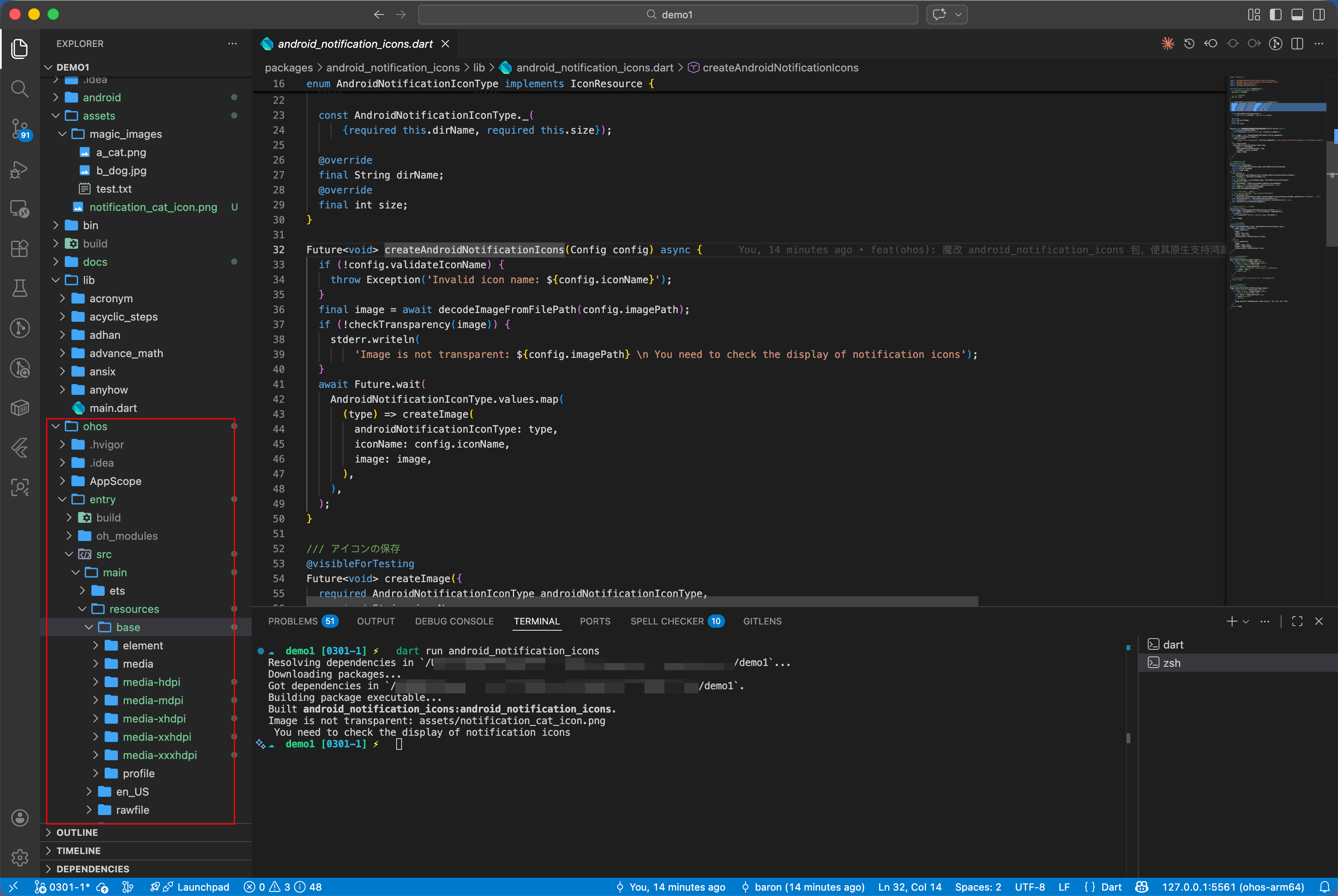1338x896 pixels.
Task: Expand the android folder
Action: [102, 98]
